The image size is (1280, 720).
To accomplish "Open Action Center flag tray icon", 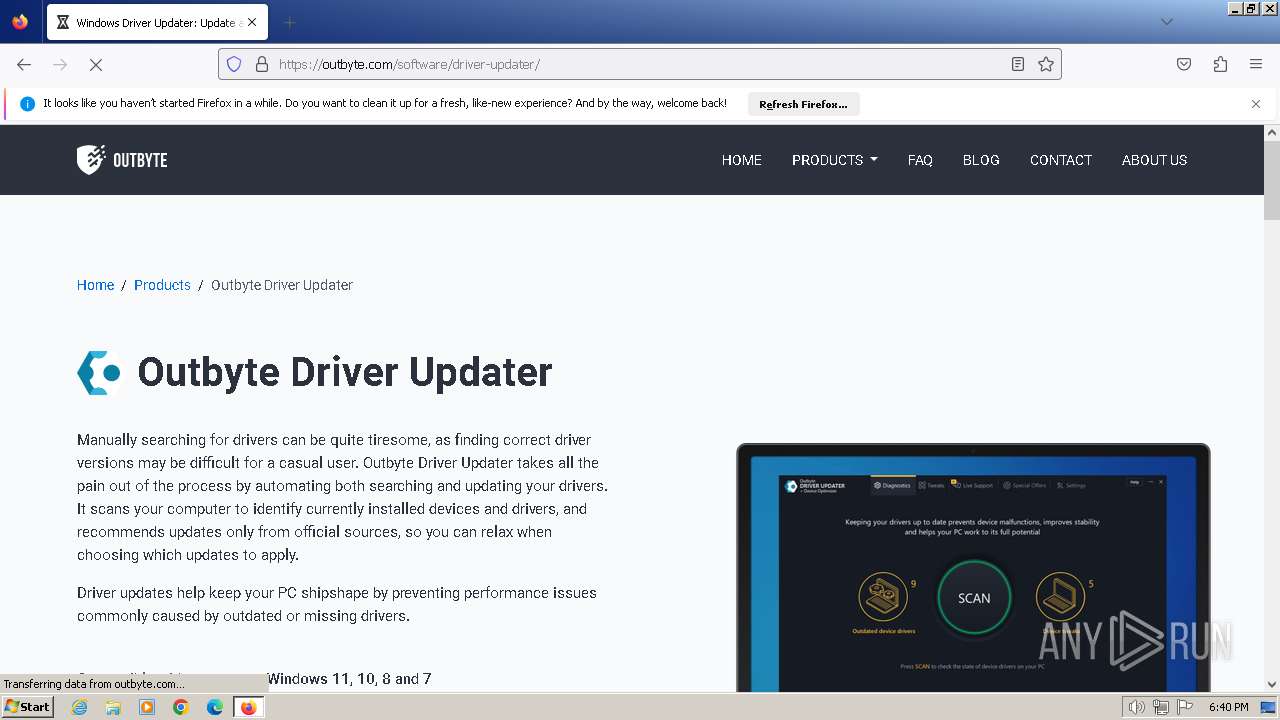I will click(1185, 707).
